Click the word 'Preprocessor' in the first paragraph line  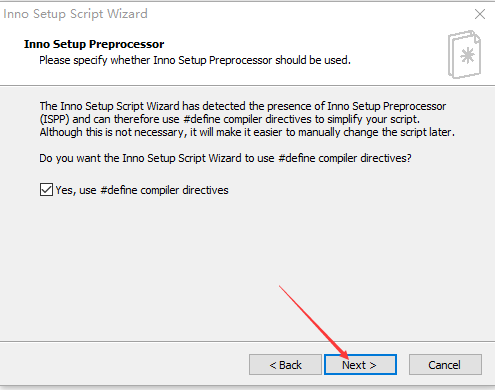[414, 106]
